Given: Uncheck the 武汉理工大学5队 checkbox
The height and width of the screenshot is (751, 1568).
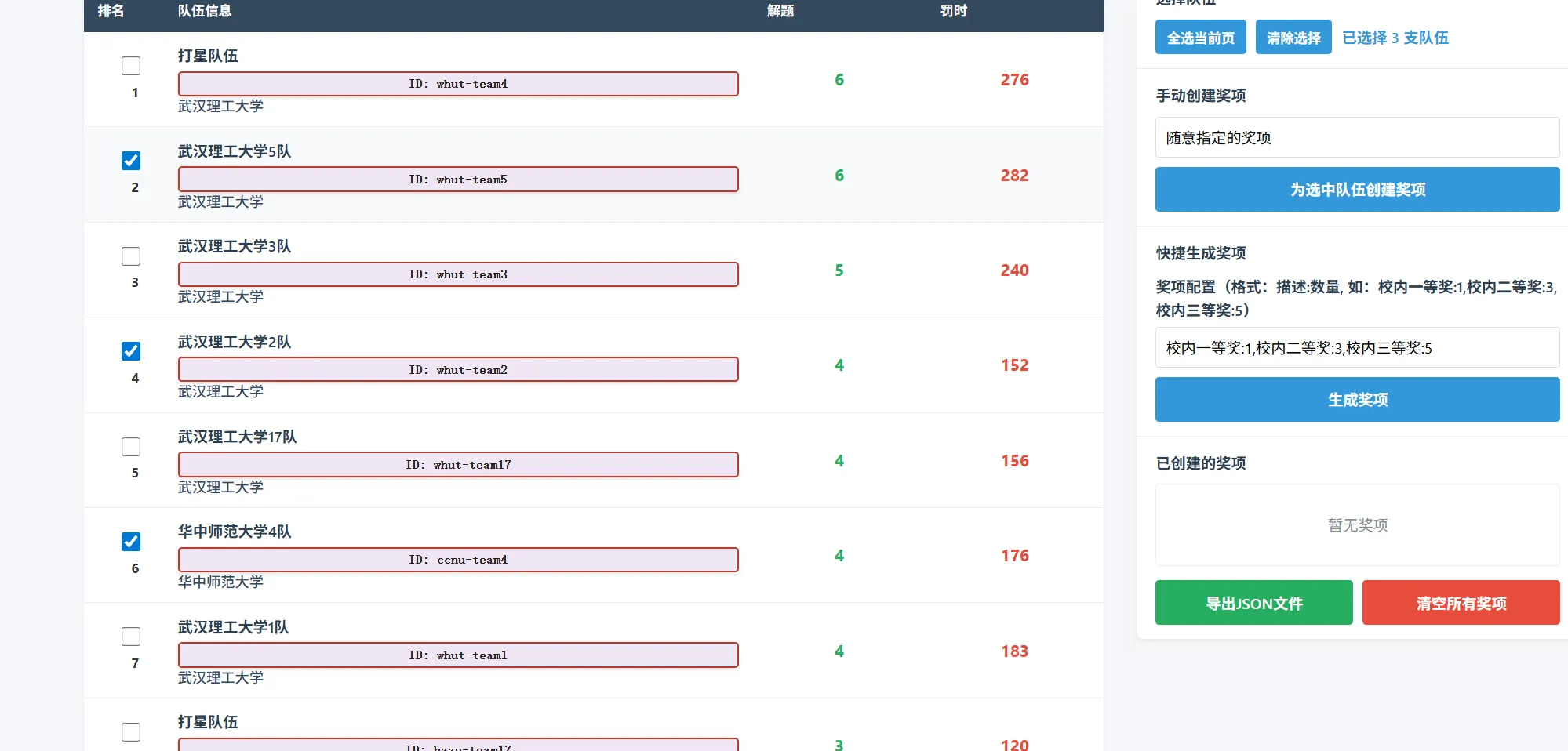Looking at the screenshot, I should (x=131, y=161).
